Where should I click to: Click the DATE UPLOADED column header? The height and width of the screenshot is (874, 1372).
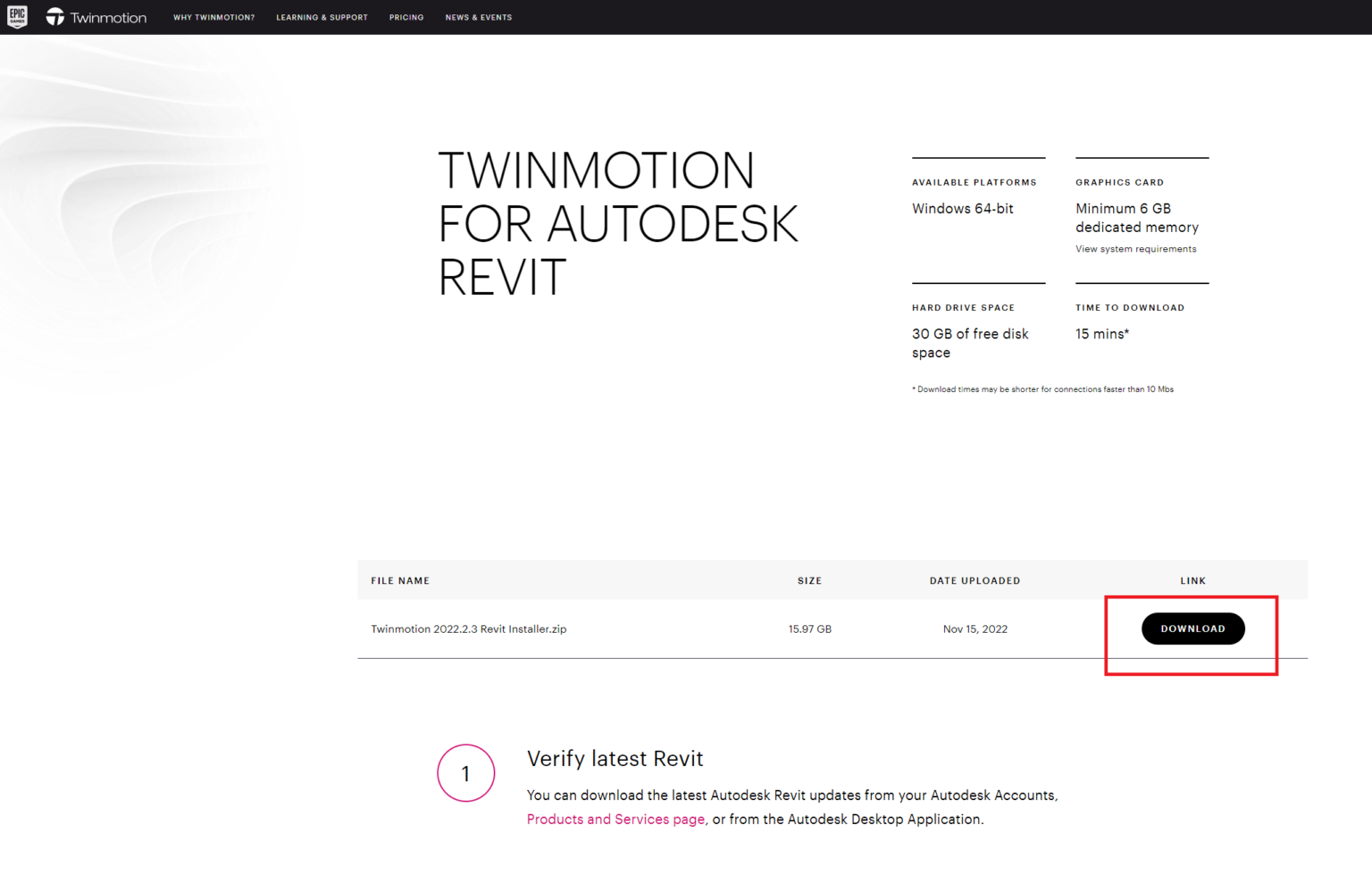(x=975, y=579)
